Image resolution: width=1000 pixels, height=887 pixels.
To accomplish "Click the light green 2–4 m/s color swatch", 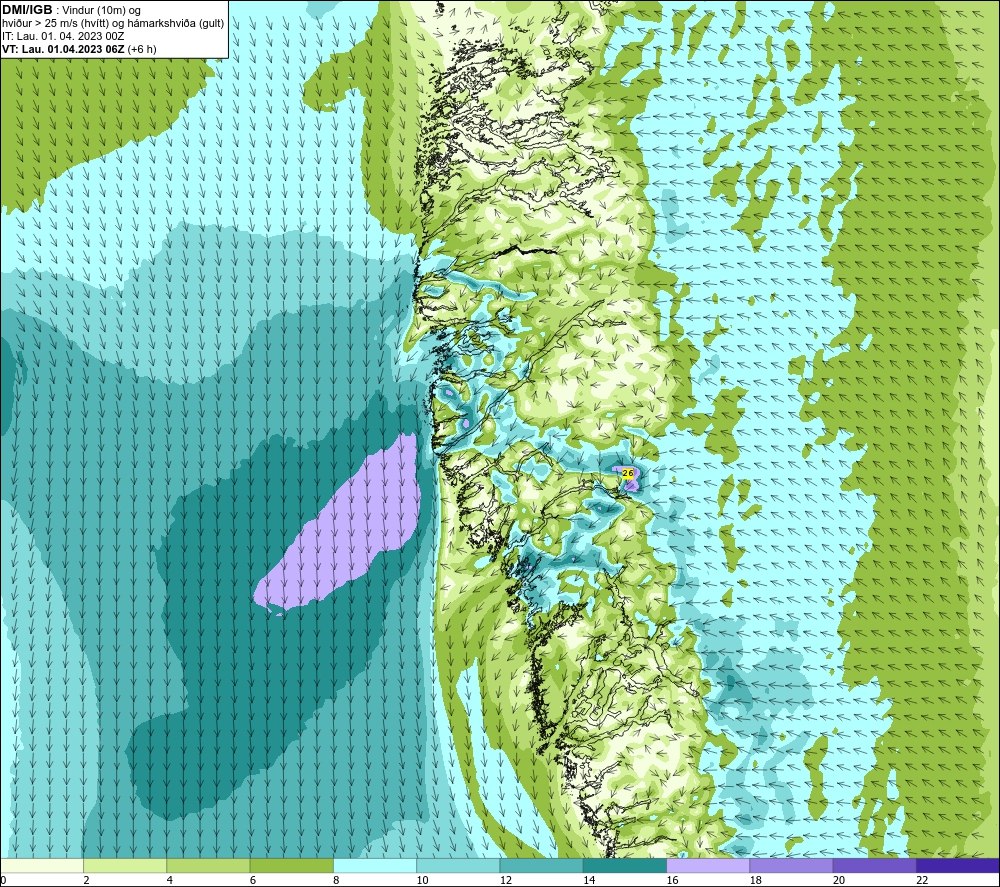I will click(x=125, y=866).
